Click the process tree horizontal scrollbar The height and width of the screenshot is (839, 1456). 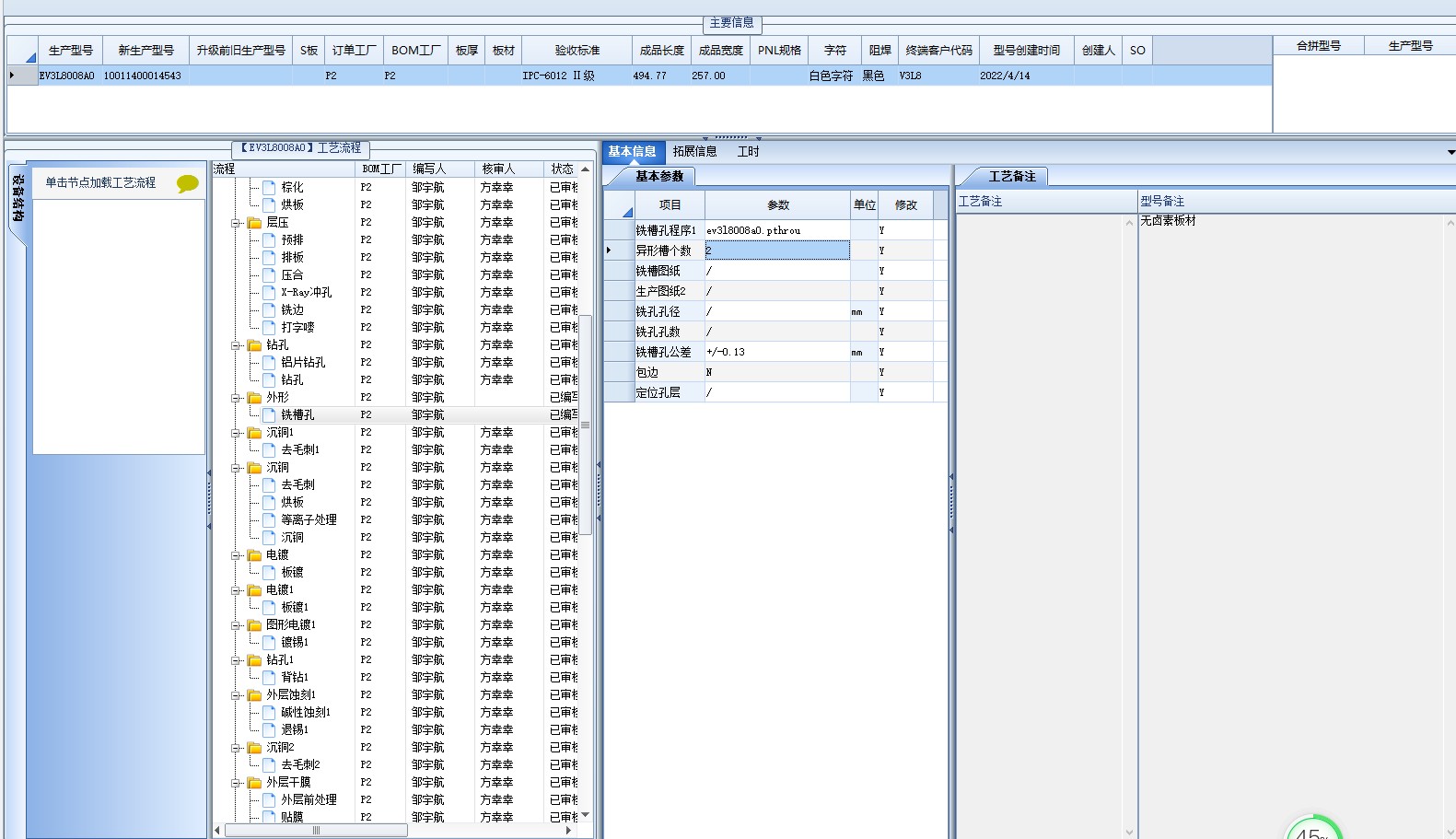(316, 831)
